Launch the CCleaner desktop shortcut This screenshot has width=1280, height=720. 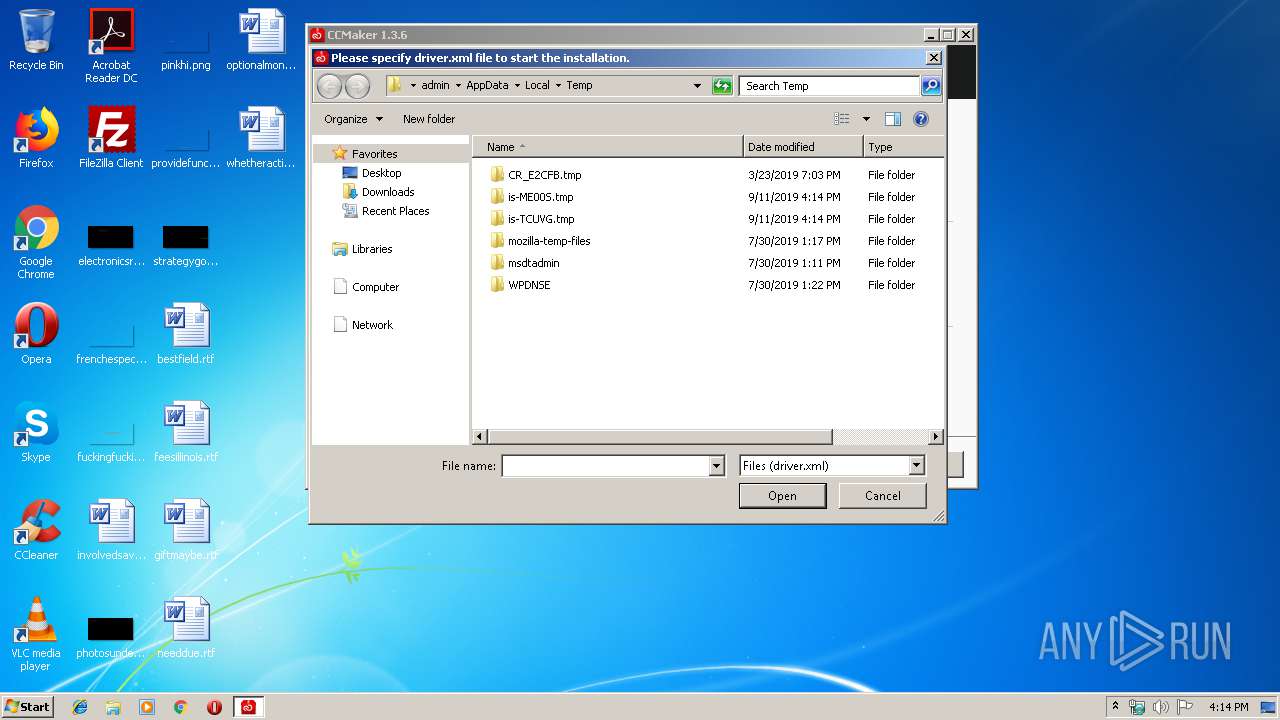point(36,530)
